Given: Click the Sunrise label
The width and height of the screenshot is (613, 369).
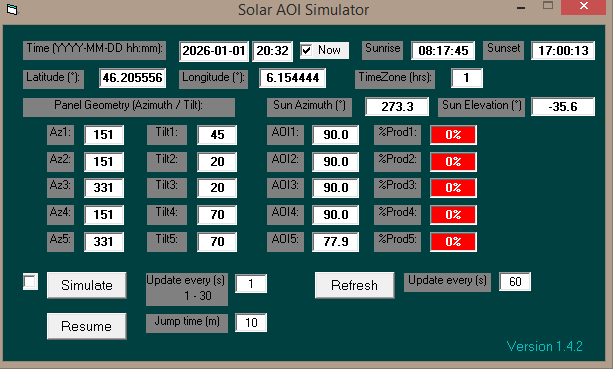Looking at the screenshot, I should (x=382, y=50).
